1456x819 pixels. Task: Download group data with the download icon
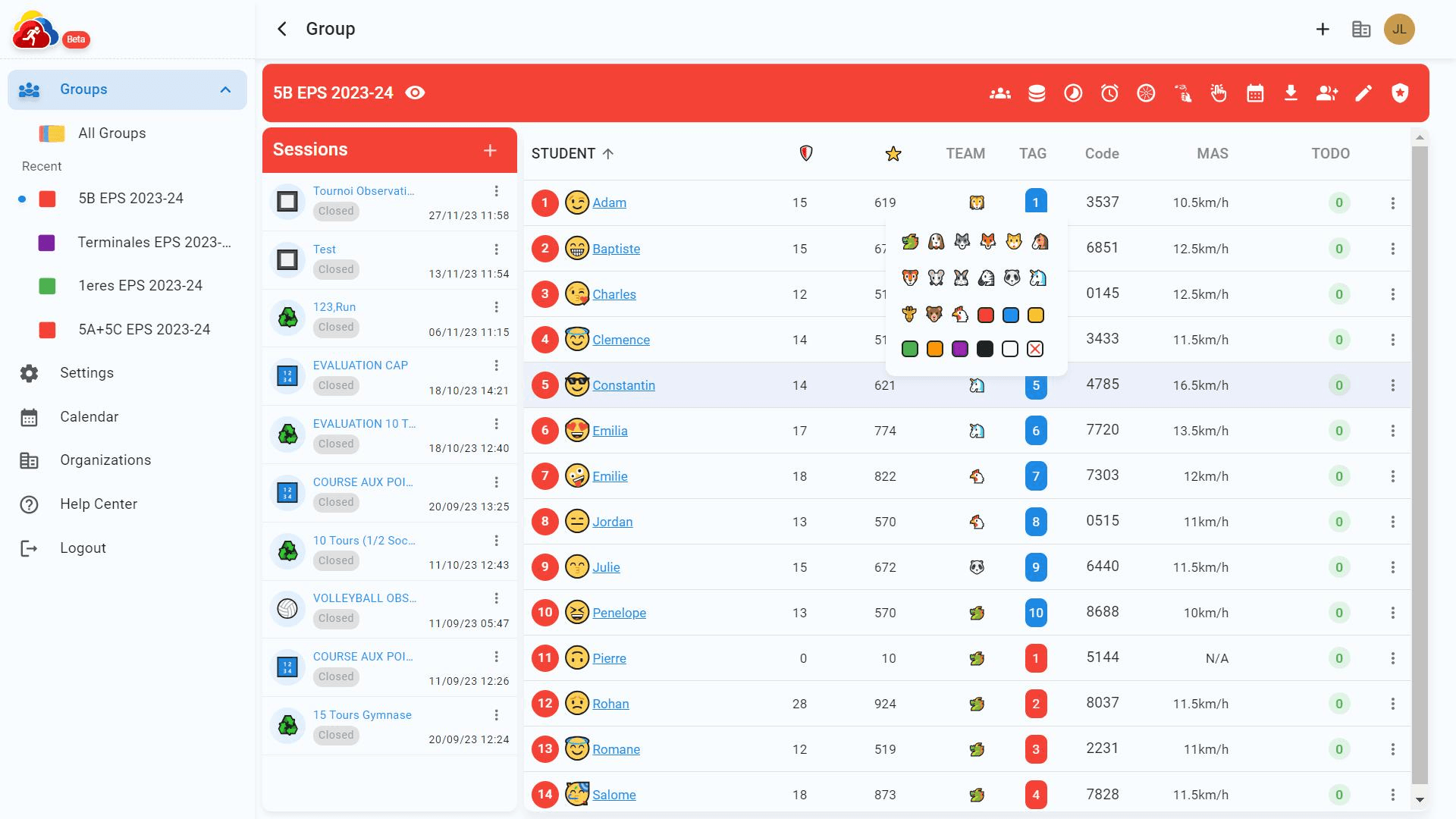tap(1291, 93)
